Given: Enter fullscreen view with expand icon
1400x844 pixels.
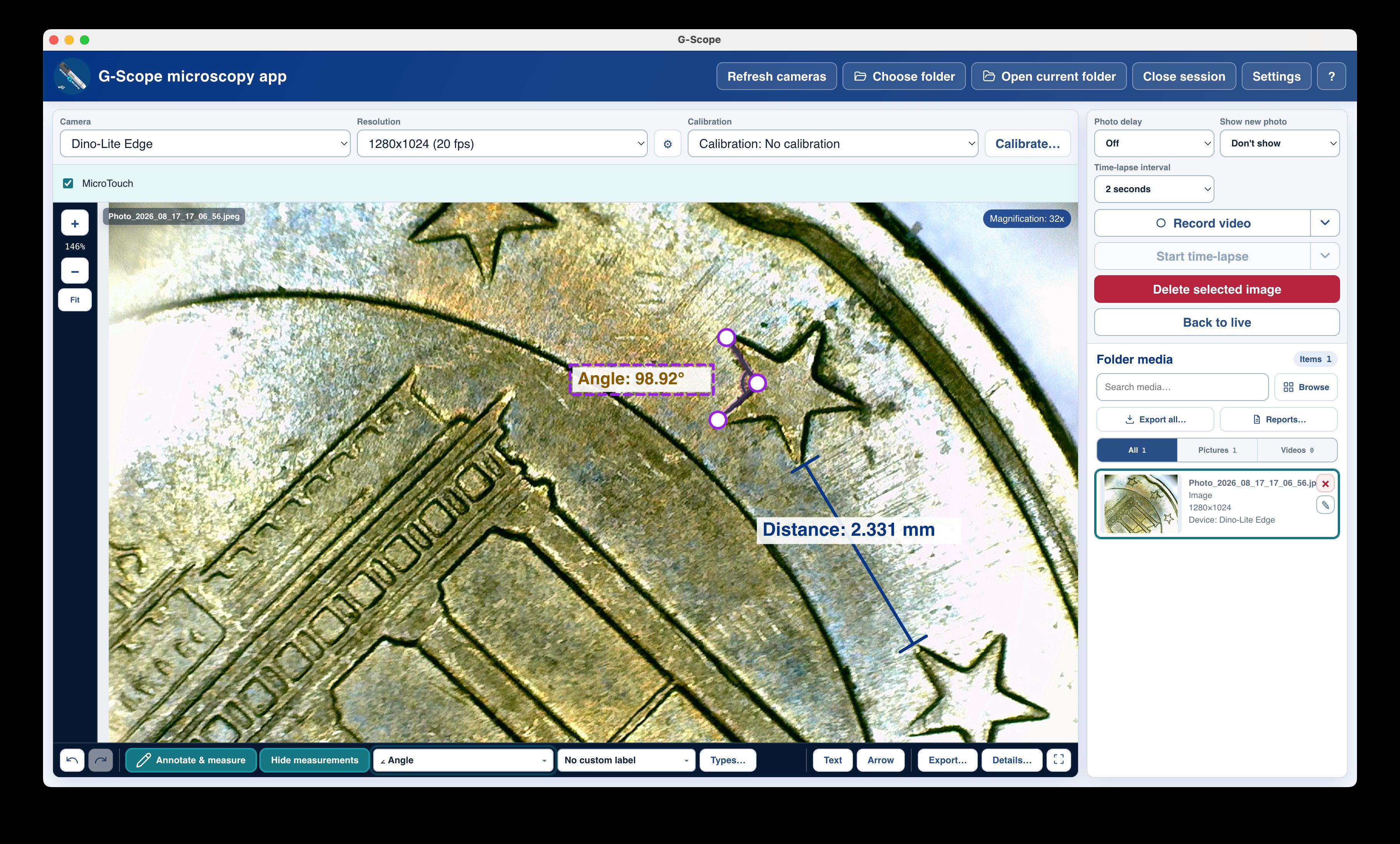Looking at the screenshot, I should (1058, 760).
